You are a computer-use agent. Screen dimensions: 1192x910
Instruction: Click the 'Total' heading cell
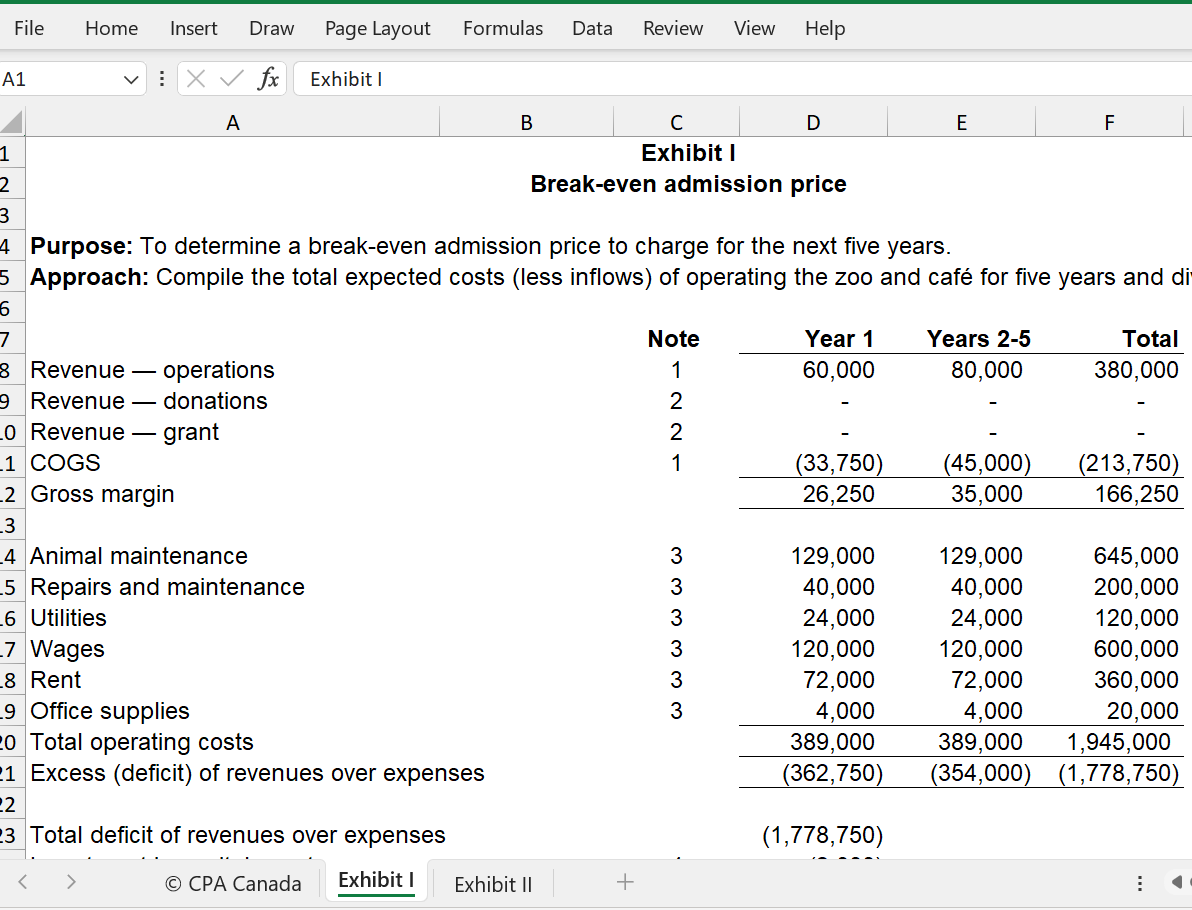pos(1149,339)
